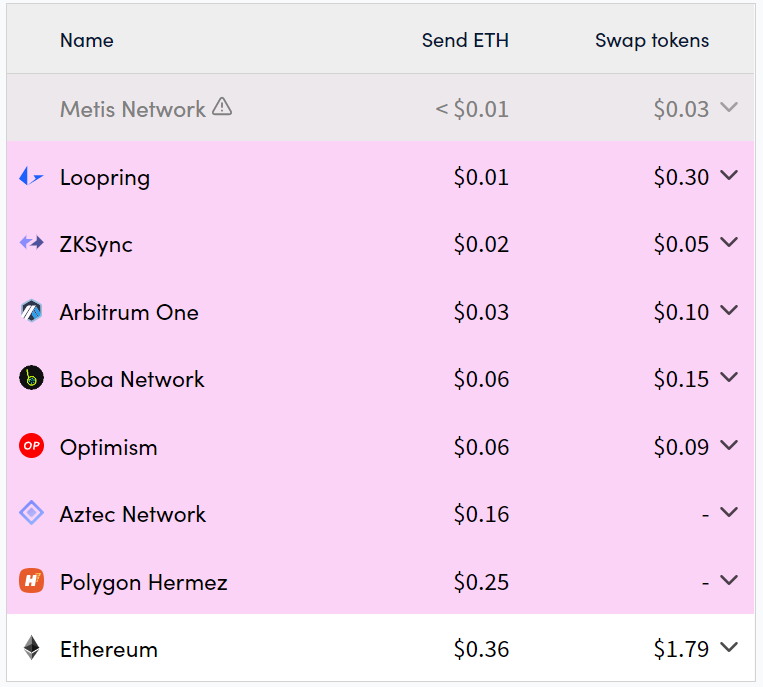Expand the ZKSync row details
Image resolution: width=763 pixels, height=687 pixels.
click(x=729, y=243)
